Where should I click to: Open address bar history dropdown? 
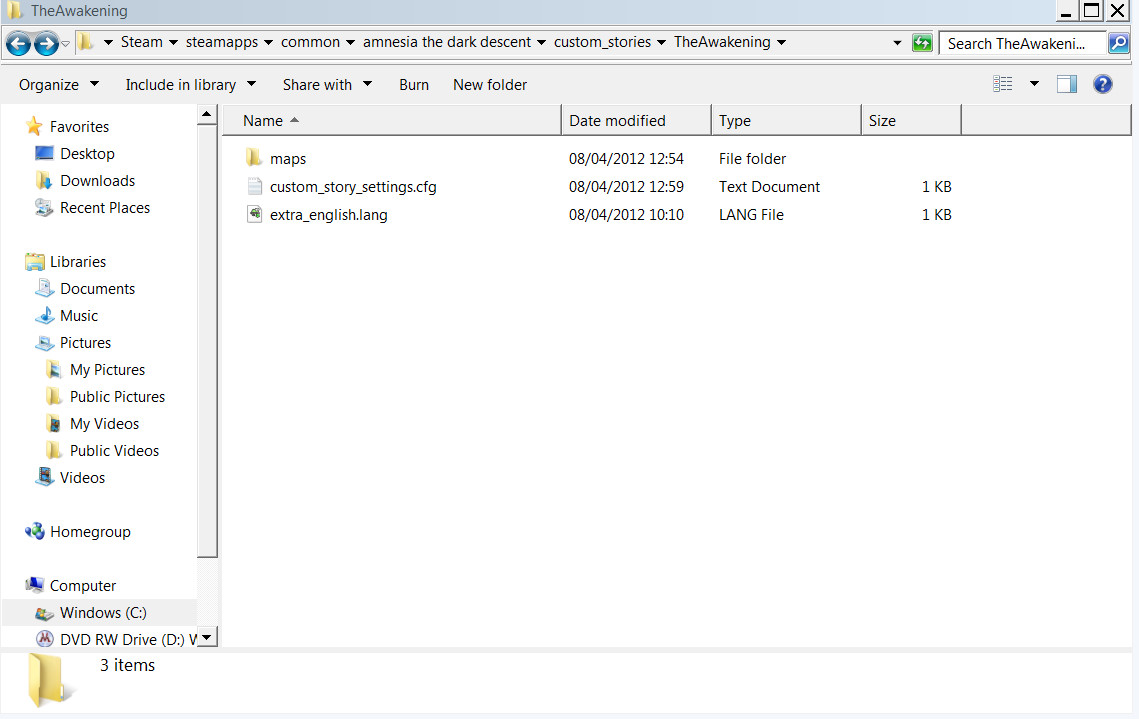point(897,43)
